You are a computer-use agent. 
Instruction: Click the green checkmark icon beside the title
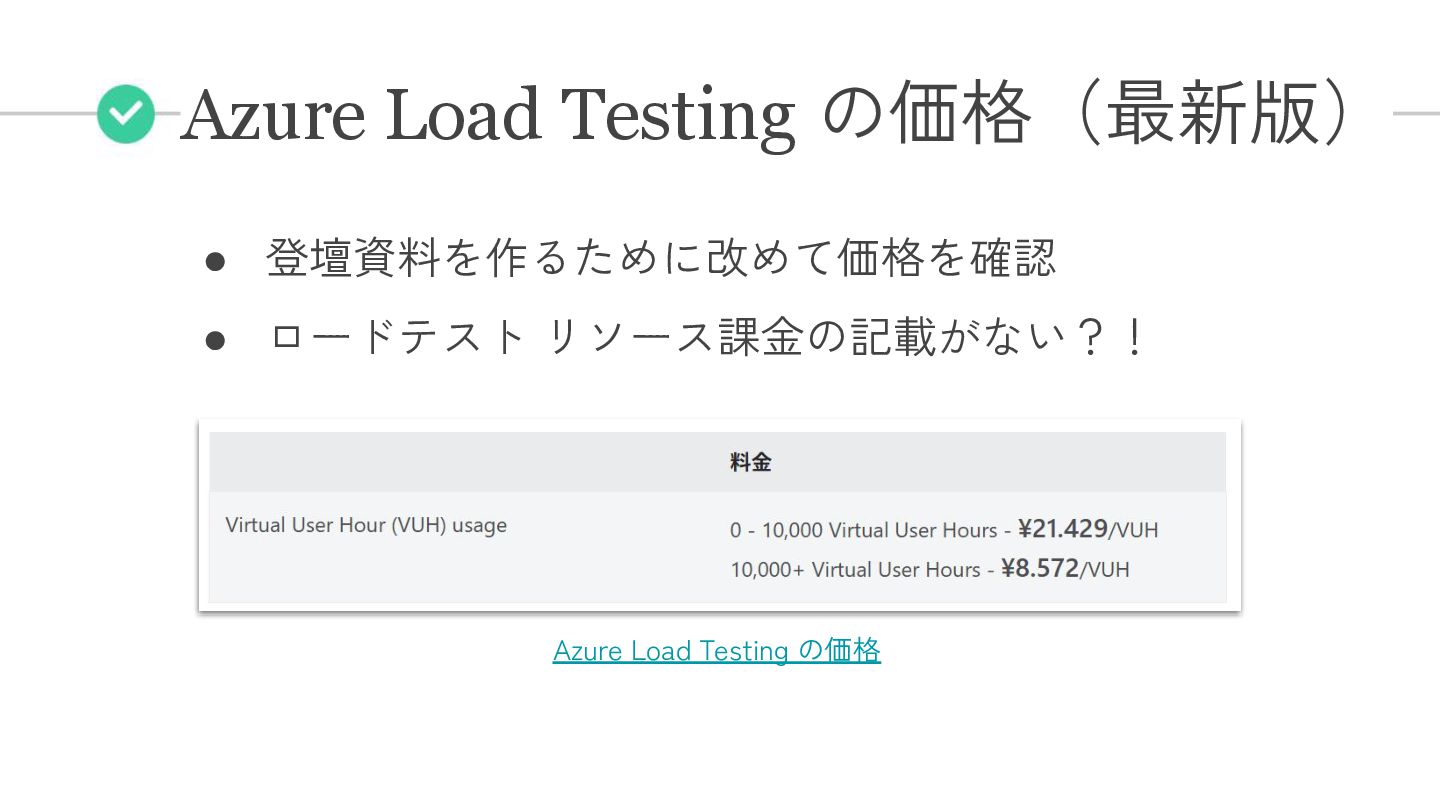126,114
